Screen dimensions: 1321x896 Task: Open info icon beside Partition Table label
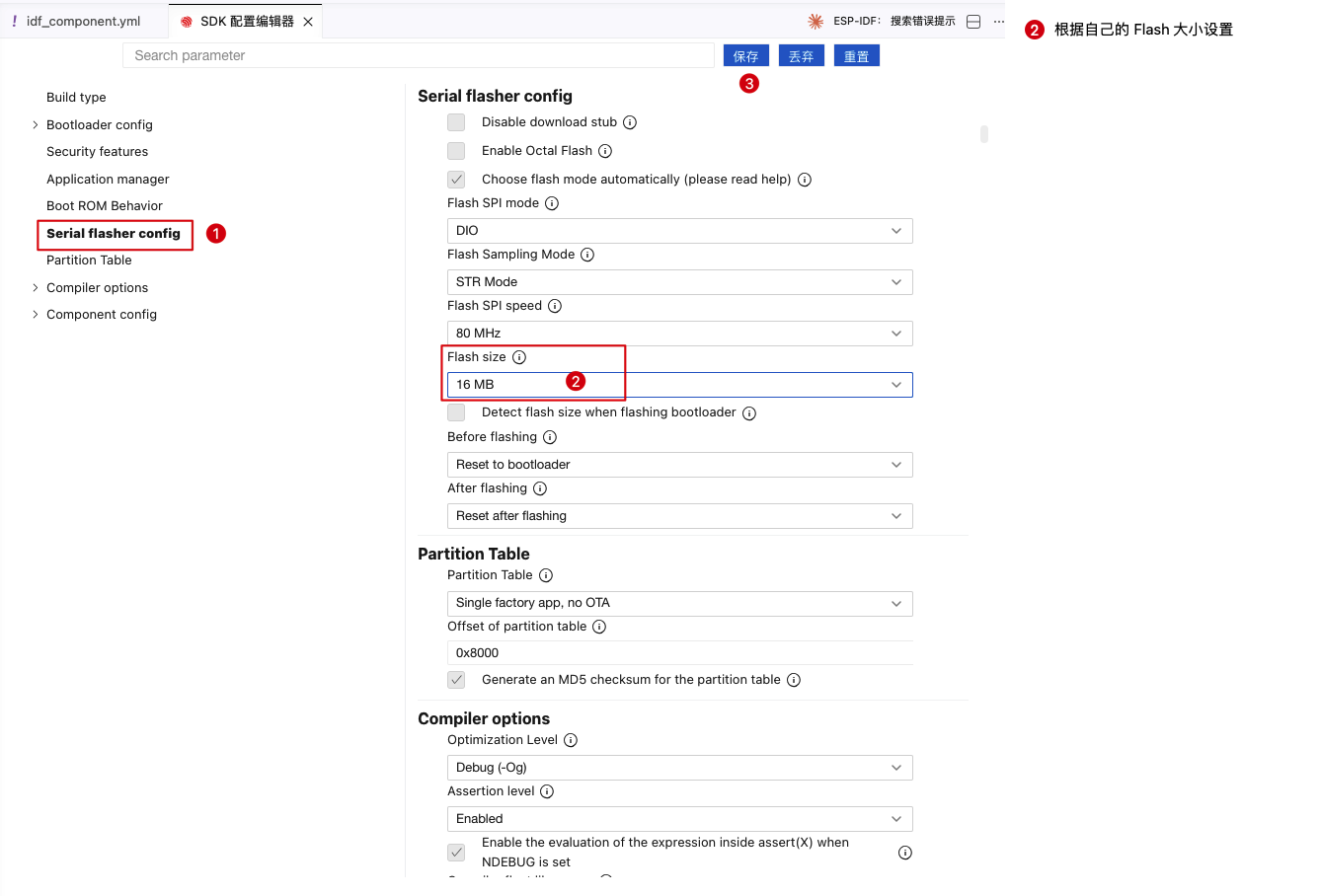(546, 575)
